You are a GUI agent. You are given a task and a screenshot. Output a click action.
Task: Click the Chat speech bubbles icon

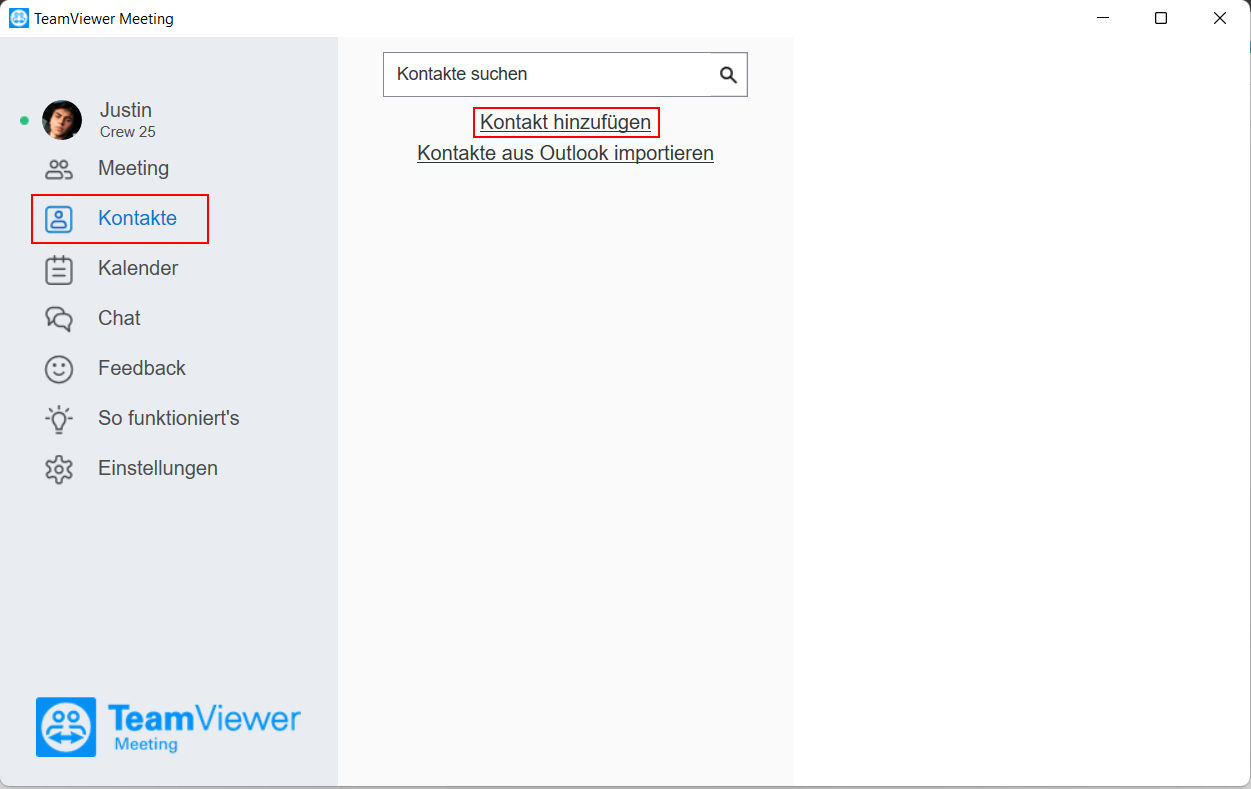59,319
